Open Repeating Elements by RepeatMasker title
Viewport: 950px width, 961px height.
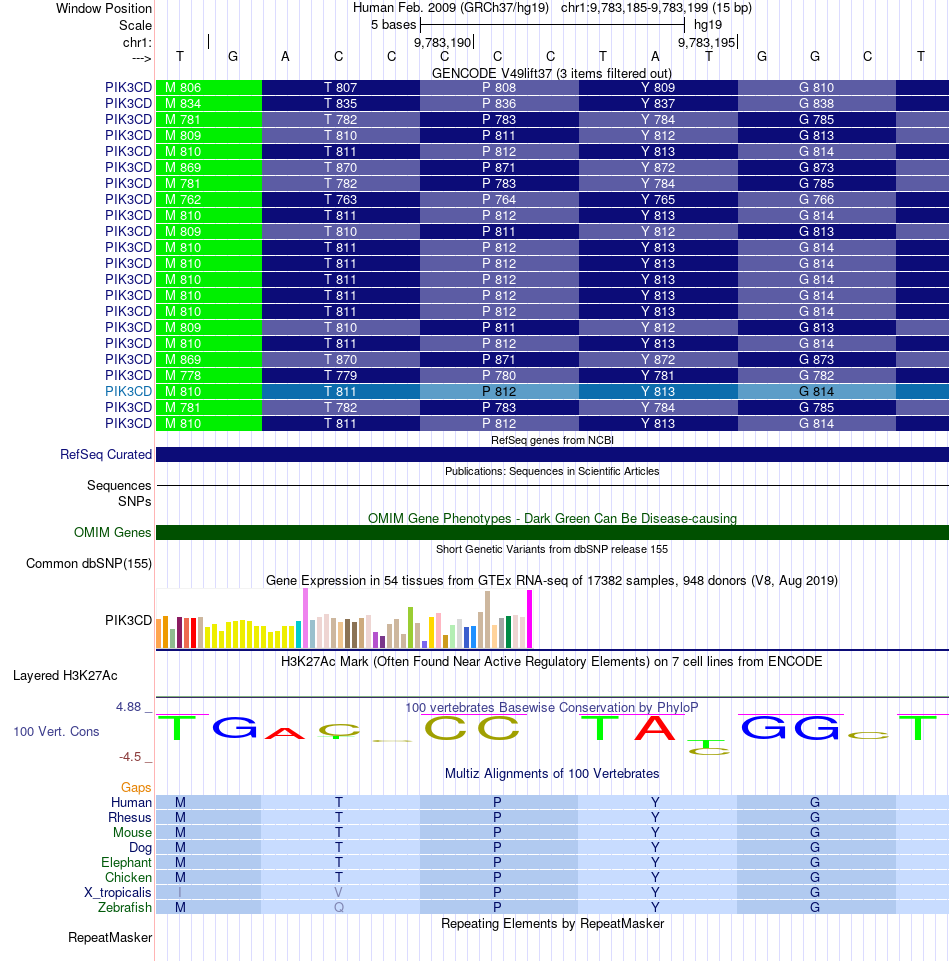(552, 924)
